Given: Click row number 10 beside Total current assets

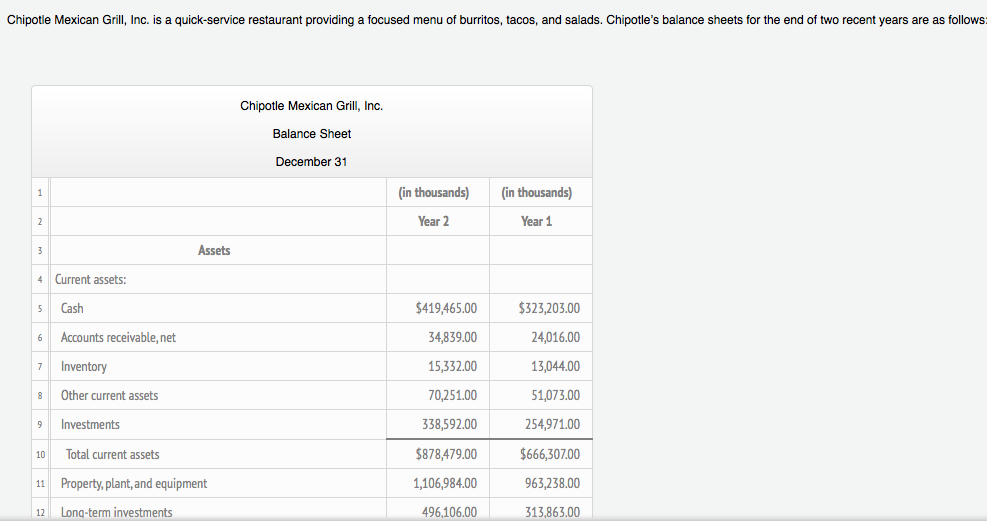Looking at the screenshot, I should tap(40, 454).
